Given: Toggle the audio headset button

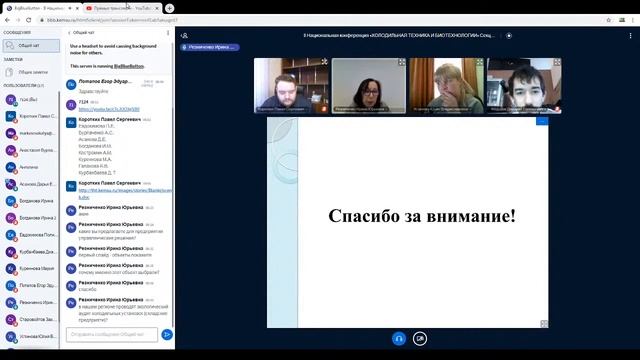Looking at the screenshot, I should coord(399,338).
